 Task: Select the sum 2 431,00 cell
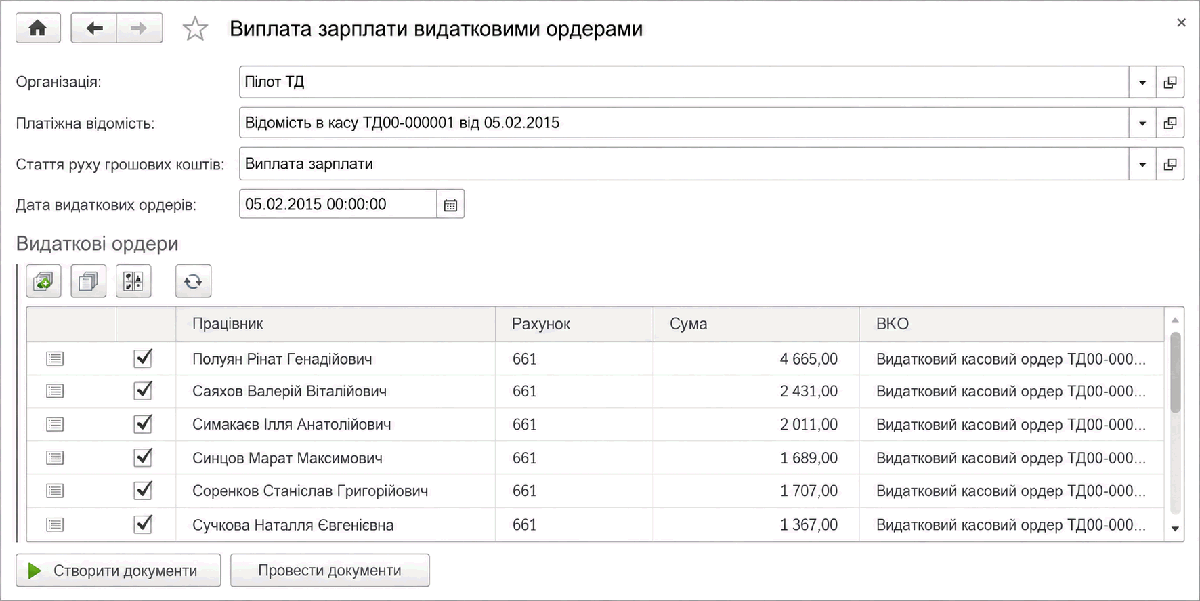tap(757, 392)
